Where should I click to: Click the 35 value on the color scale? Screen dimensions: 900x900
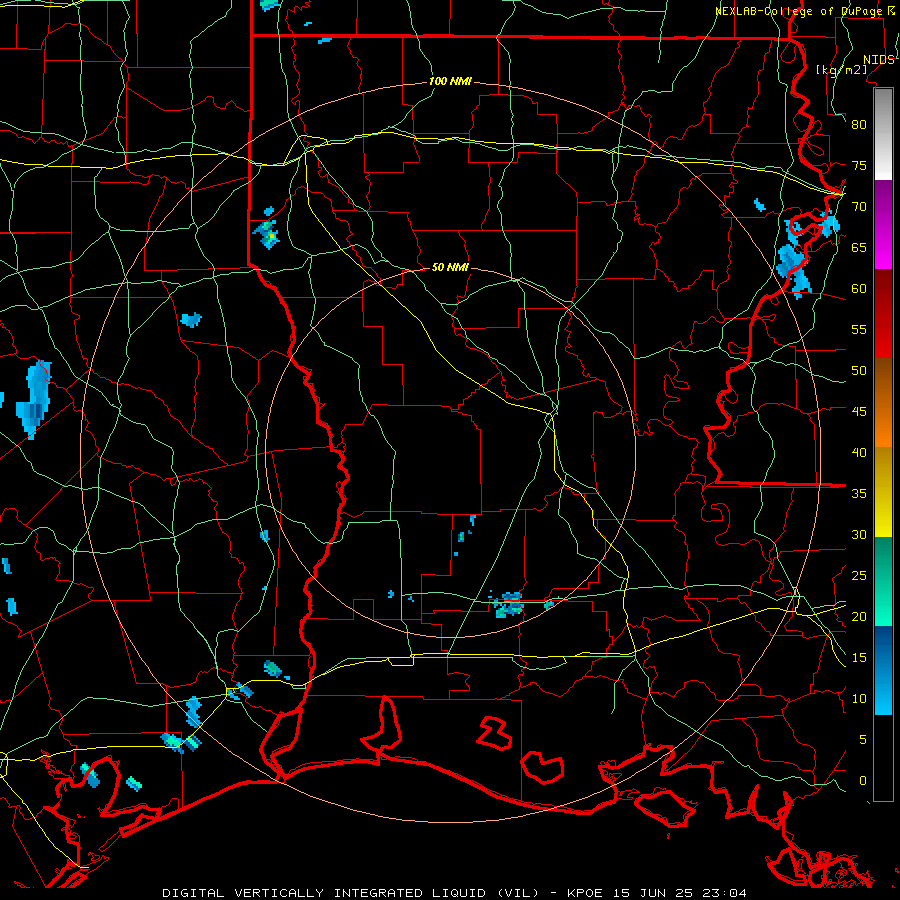(x=859, y=494)
